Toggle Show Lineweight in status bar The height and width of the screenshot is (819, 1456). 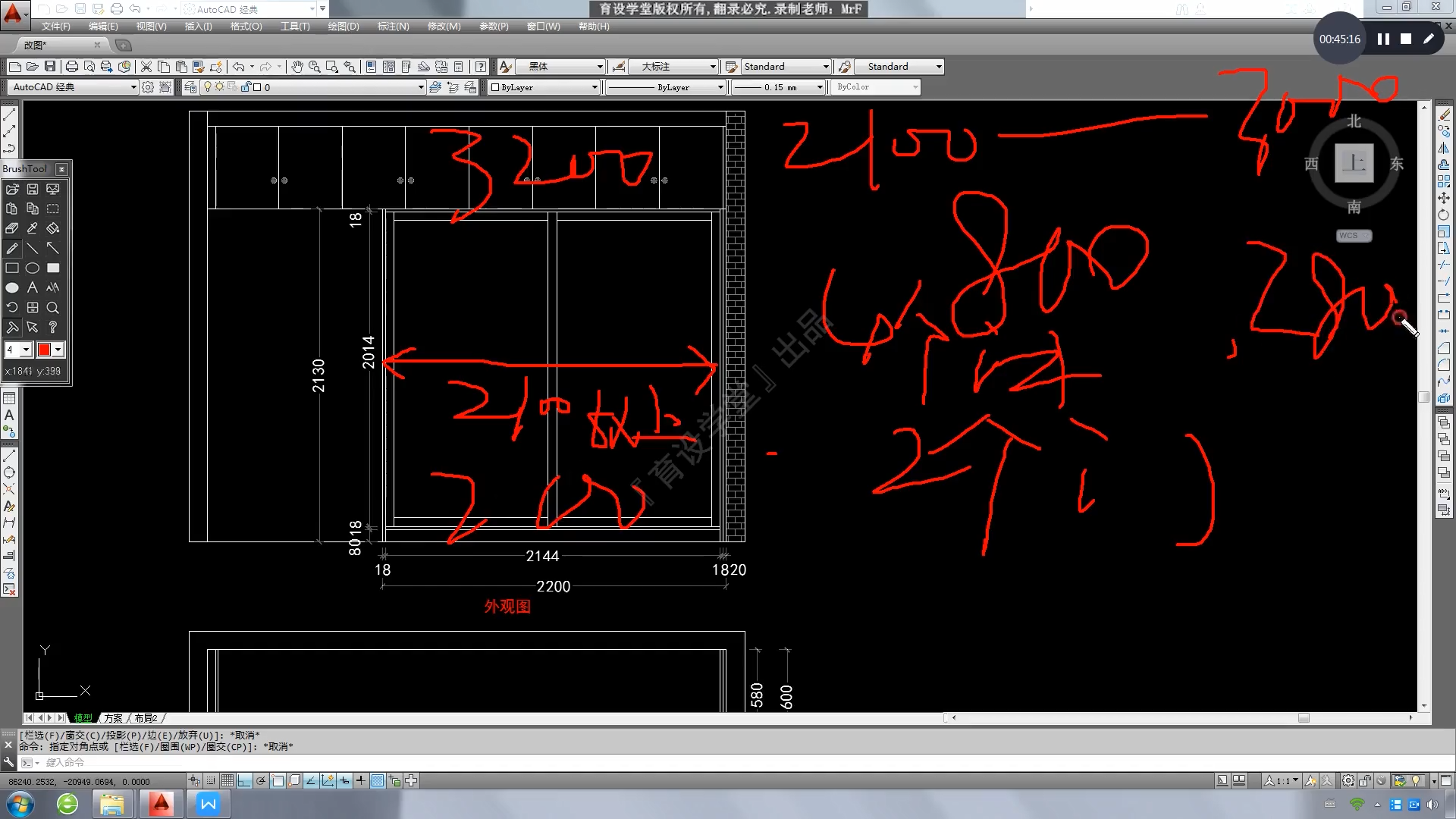click(x=361, y=780)
